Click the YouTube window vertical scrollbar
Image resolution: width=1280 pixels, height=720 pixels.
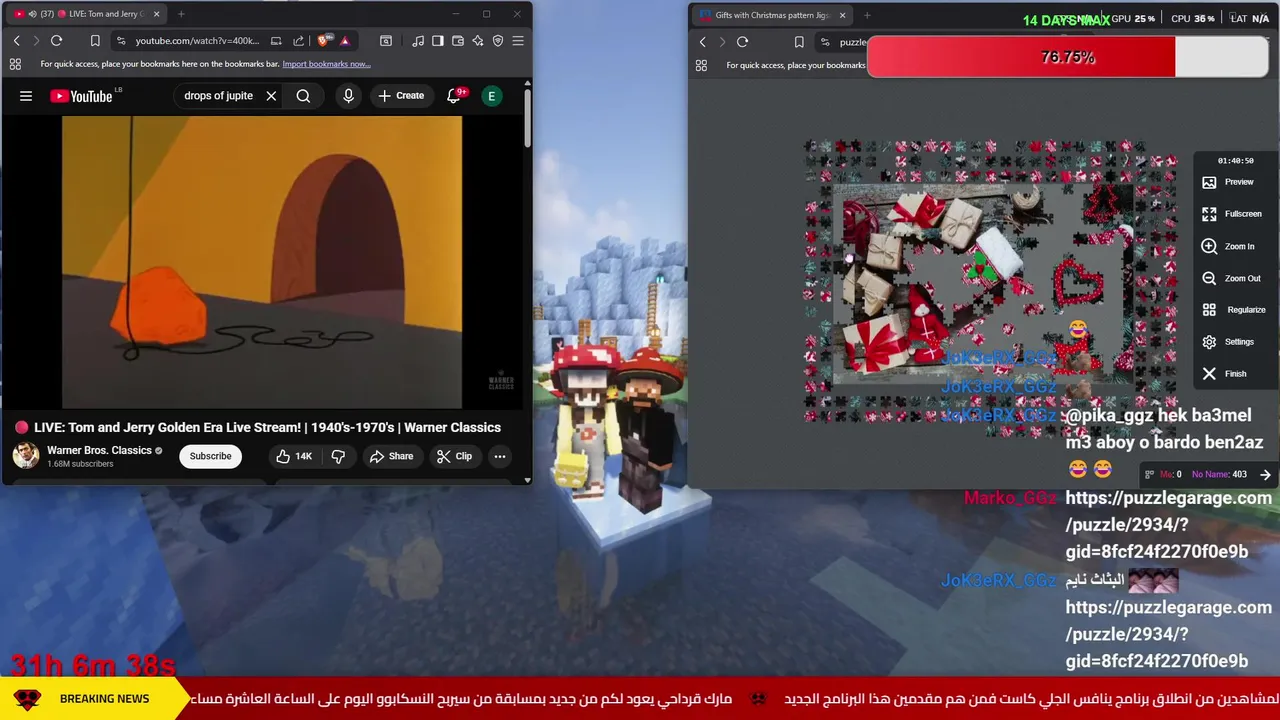pyautogui.click(x=528, y=116)
